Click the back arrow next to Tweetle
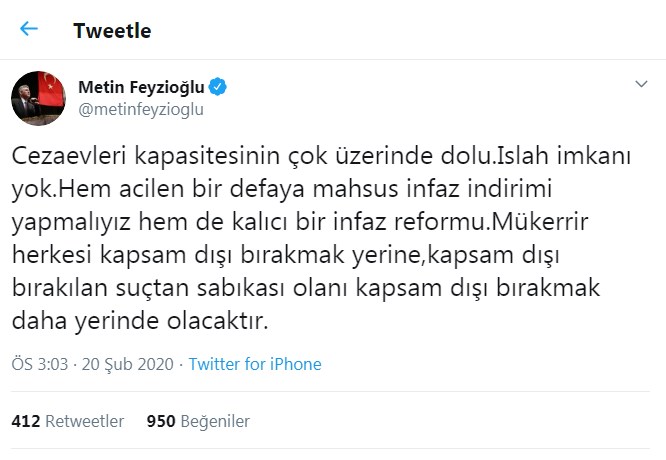 [x=29, y=29]
